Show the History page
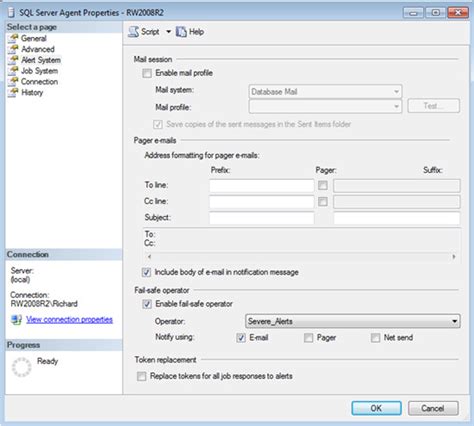Screen dimensions: 474x426 (32, 92)
